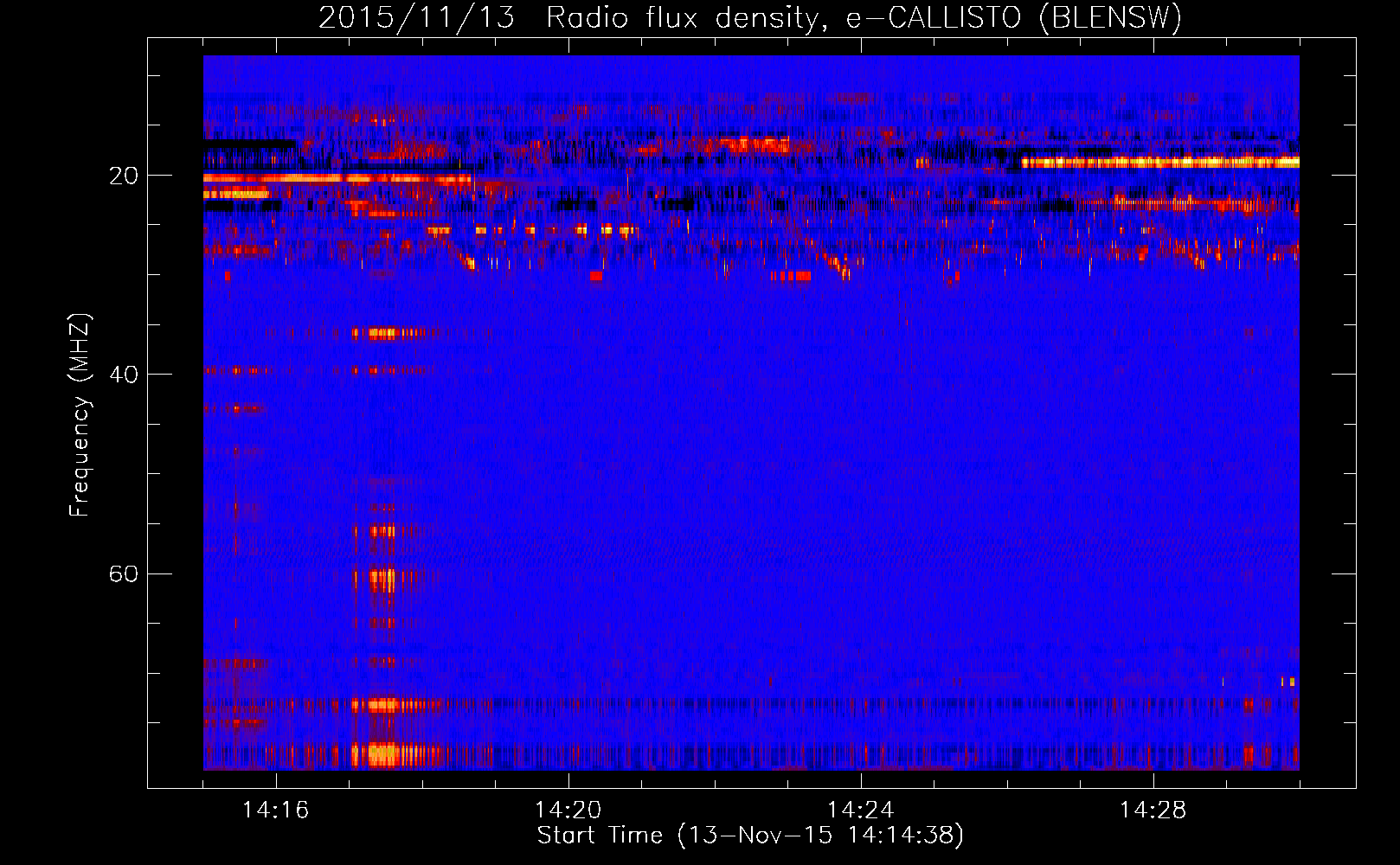
Task: Click the 14:20 time tick label
Action: click(x=568, y=811)
